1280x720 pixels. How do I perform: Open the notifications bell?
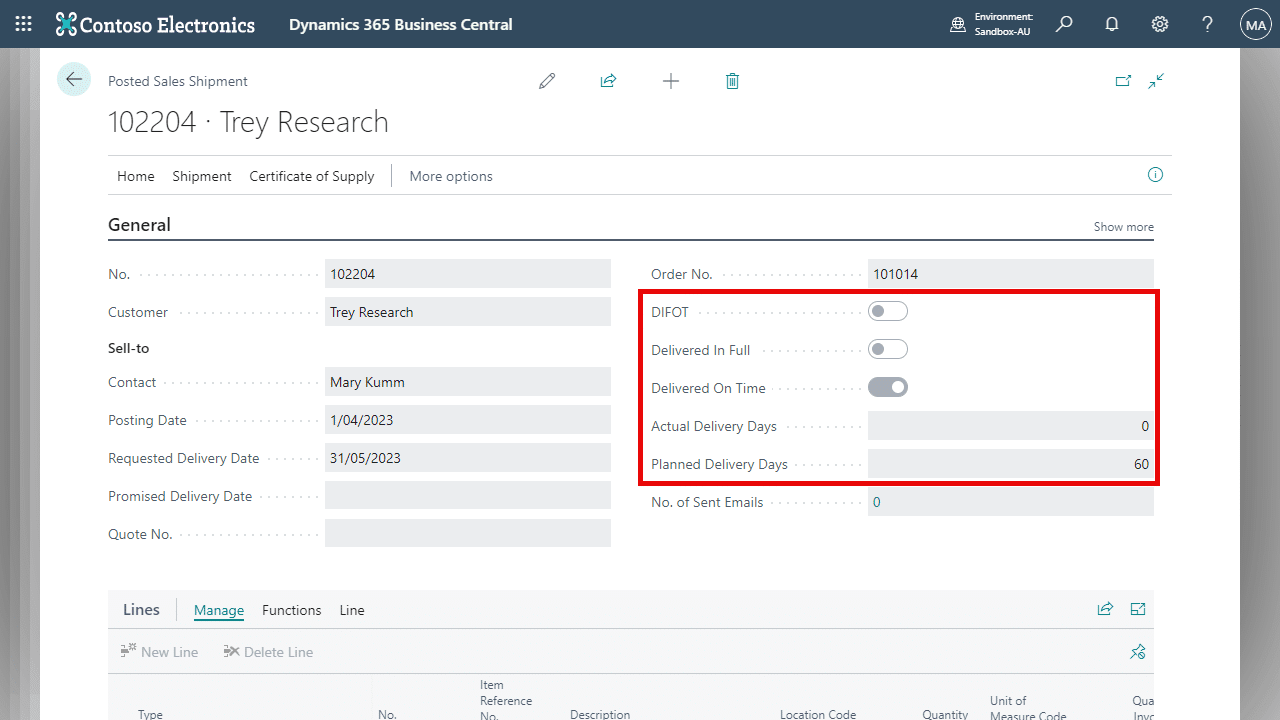click(x=1112, y=24)
